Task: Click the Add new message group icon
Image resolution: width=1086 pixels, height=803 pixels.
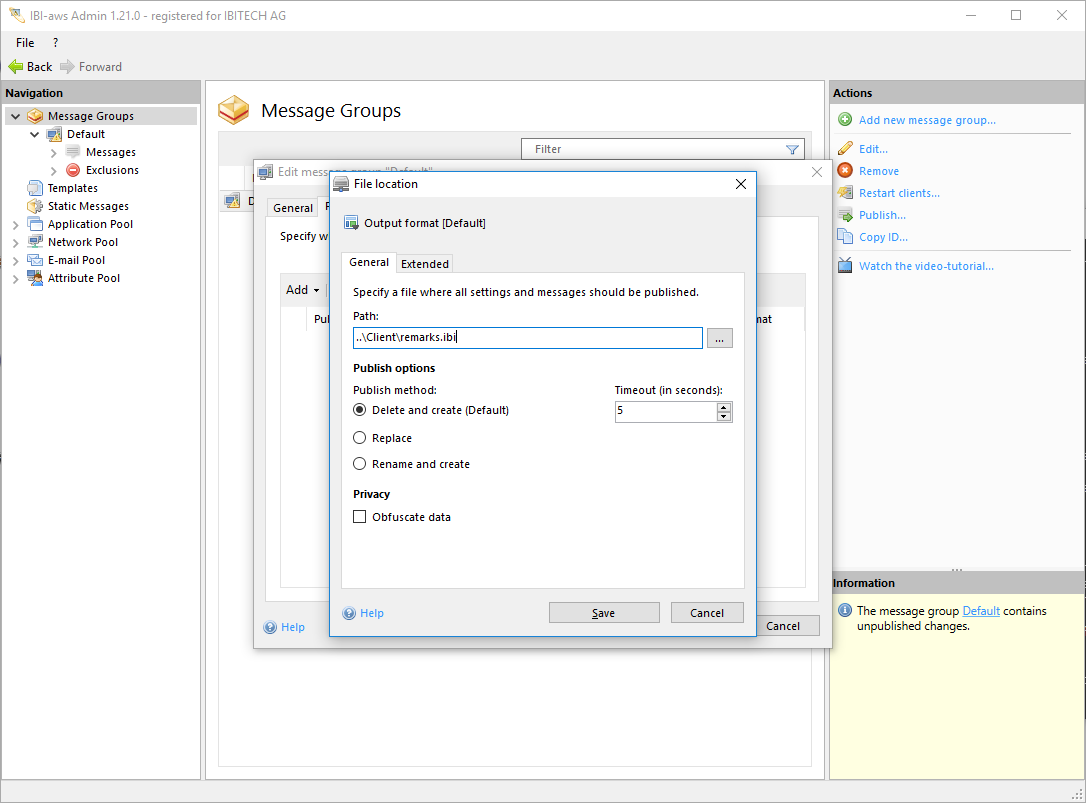Action: pyautogui.click(x=845, y=120)
